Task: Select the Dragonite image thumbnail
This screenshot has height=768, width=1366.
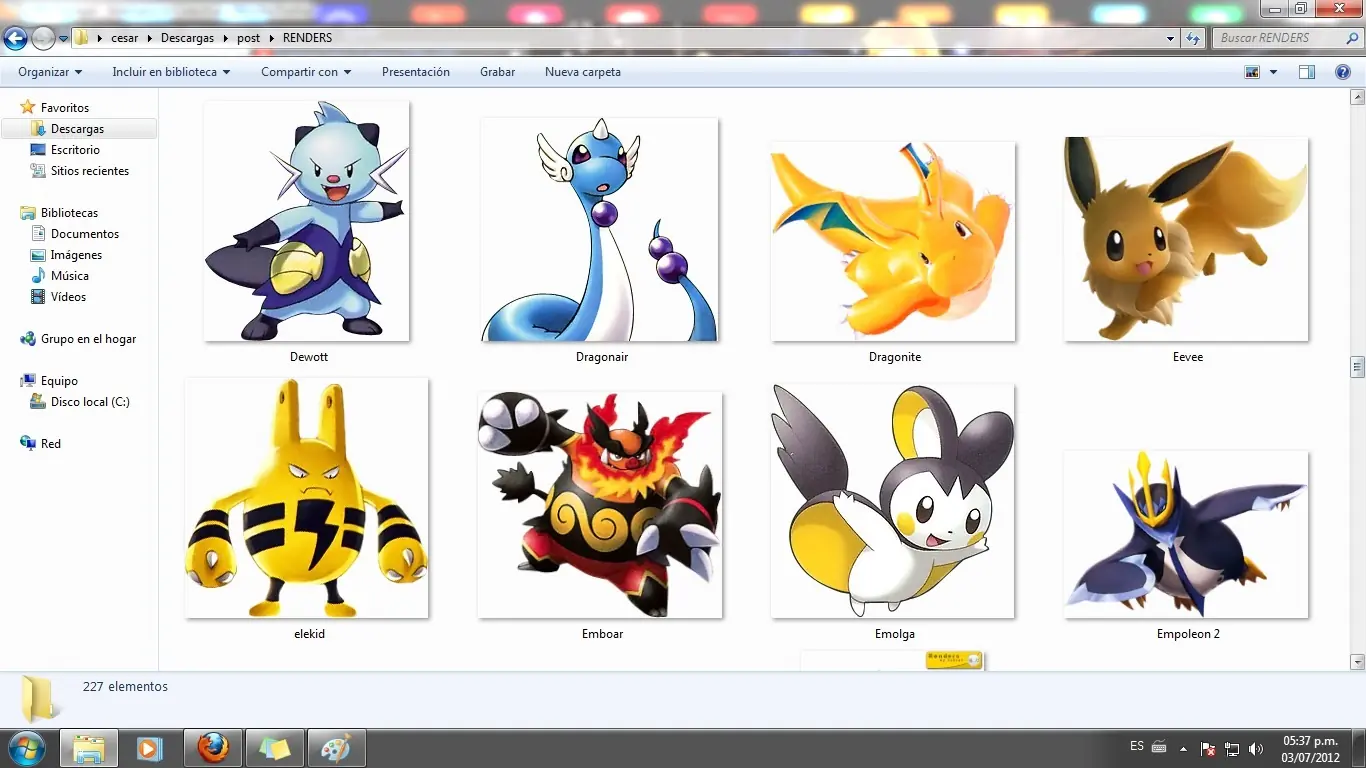Action: pos(893,242)
